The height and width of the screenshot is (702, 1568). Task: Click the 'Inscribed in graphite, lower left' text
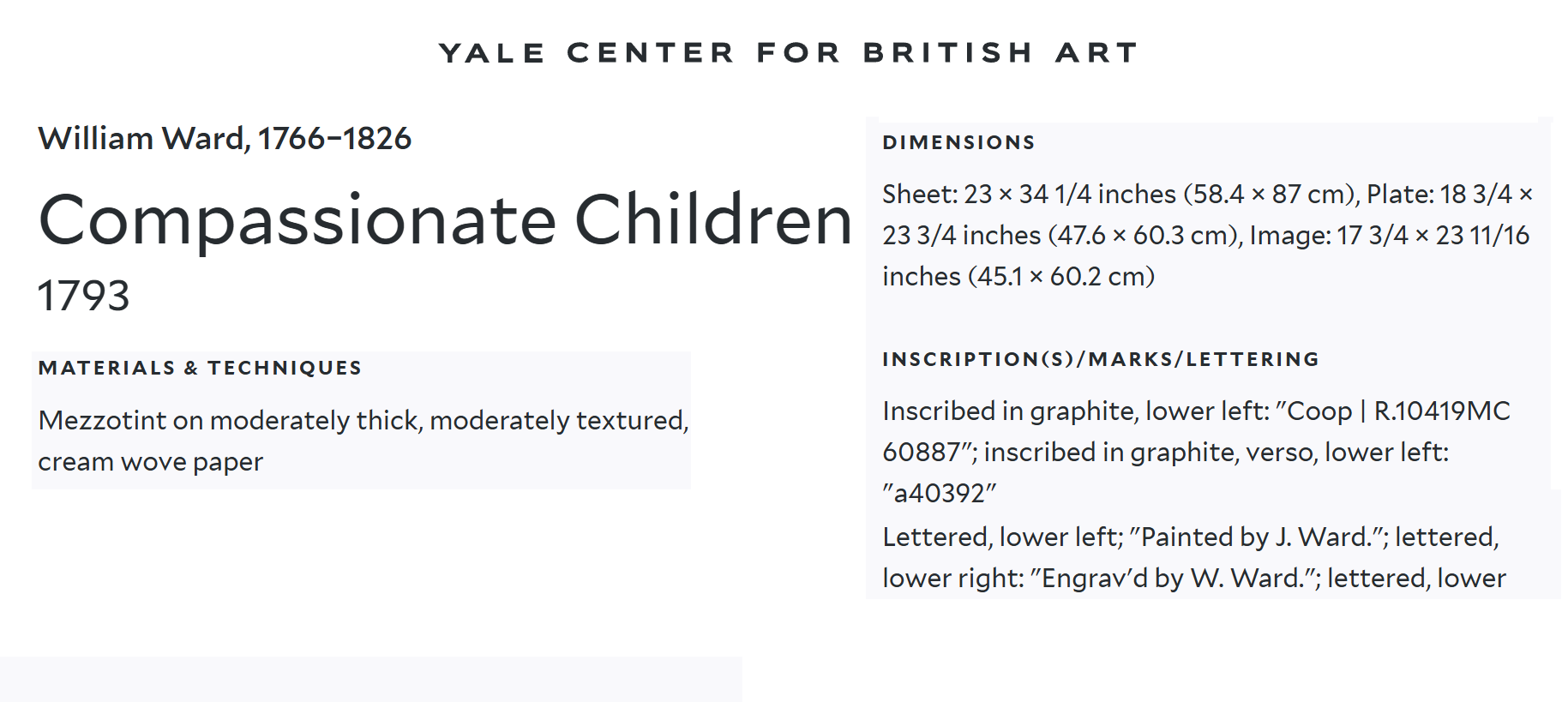tap(1075, 411)
